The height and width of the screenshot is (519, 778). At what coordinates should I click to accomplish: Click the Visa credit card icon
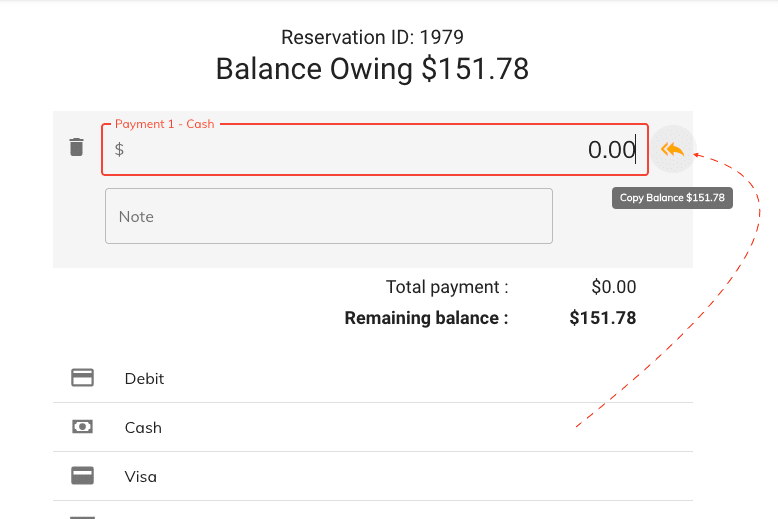pyautogui.click(x=83, y=476)
